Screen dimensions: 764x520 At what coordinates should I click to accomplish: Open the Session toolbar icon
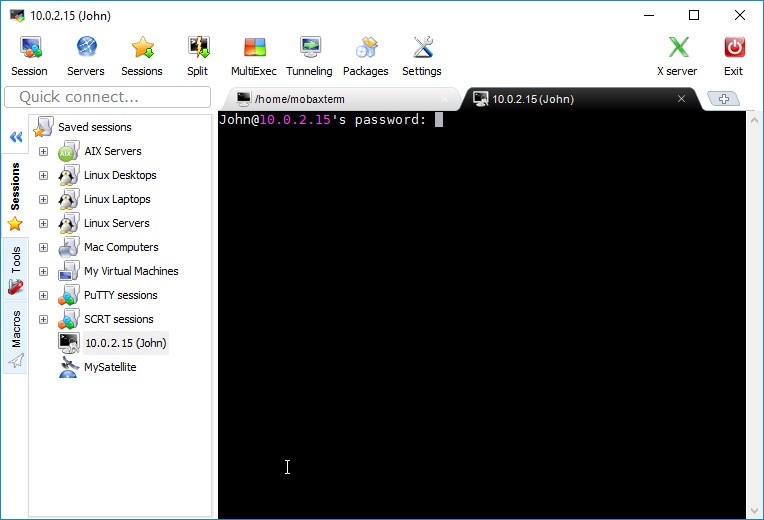(x=29, y=55)
